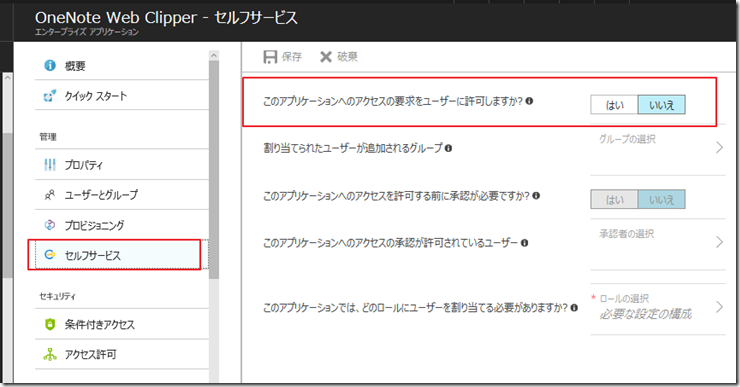740x387 pixels.
Task: Click the クイック スタート icon
Action: (x=50, y=95)
